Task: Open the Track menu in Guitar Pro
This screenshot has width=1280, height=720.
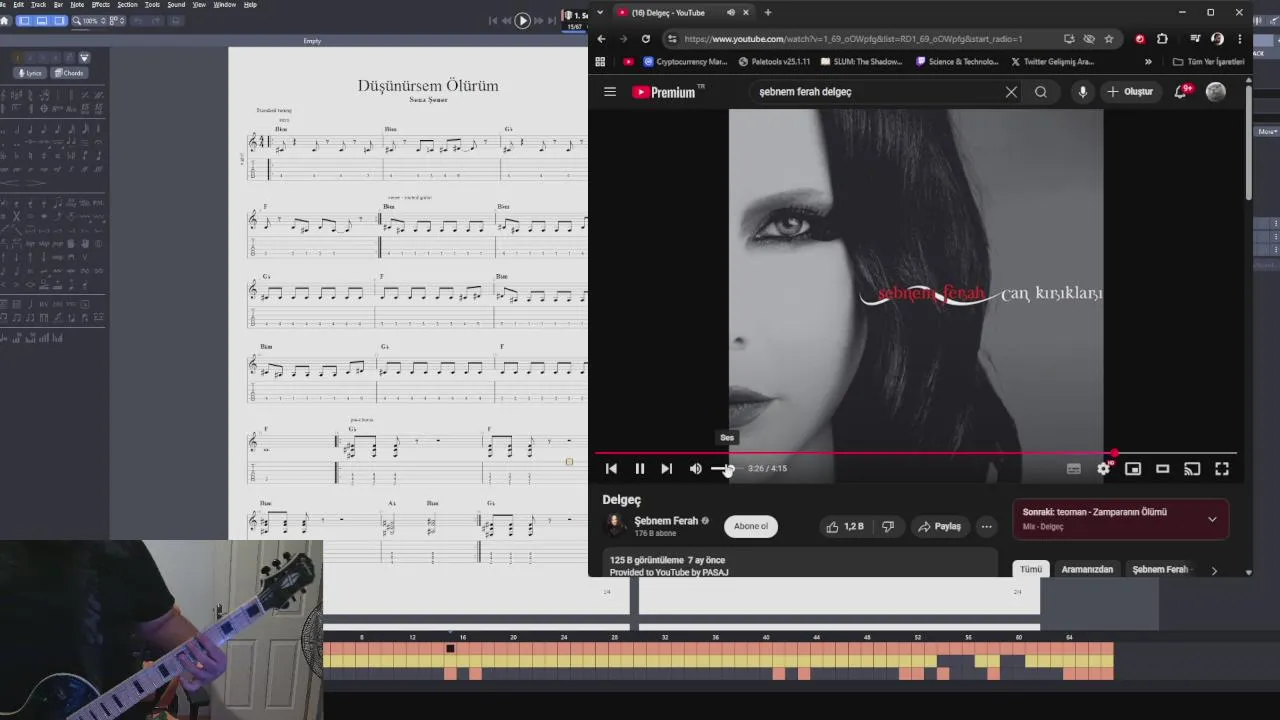Action: (x=38, y=5)
